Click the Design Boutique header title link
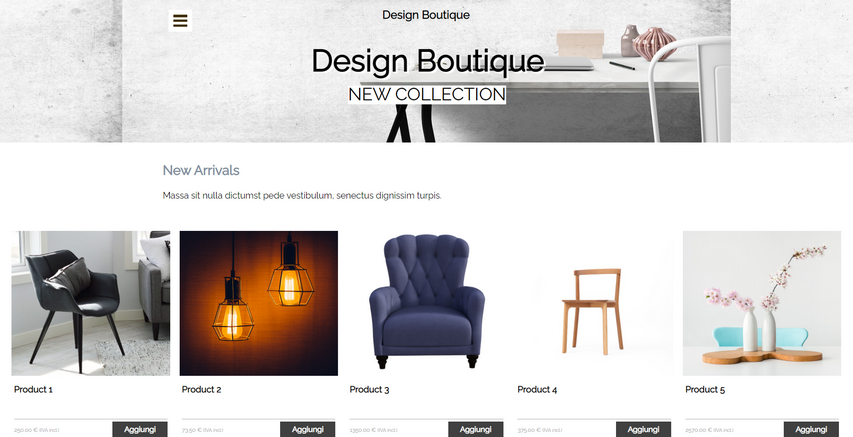The height and width of the screenshot is (437, 853). coord(426,15)
